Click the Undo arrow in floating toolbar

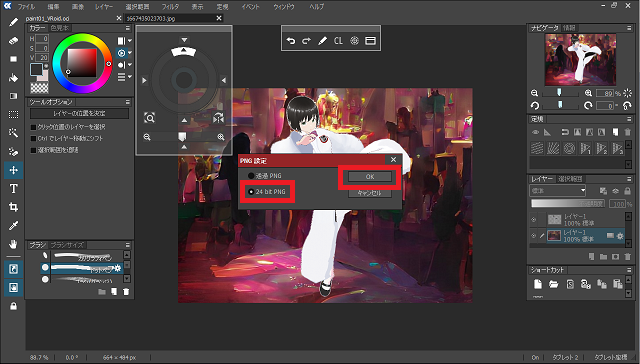click(x=291, y=41)
